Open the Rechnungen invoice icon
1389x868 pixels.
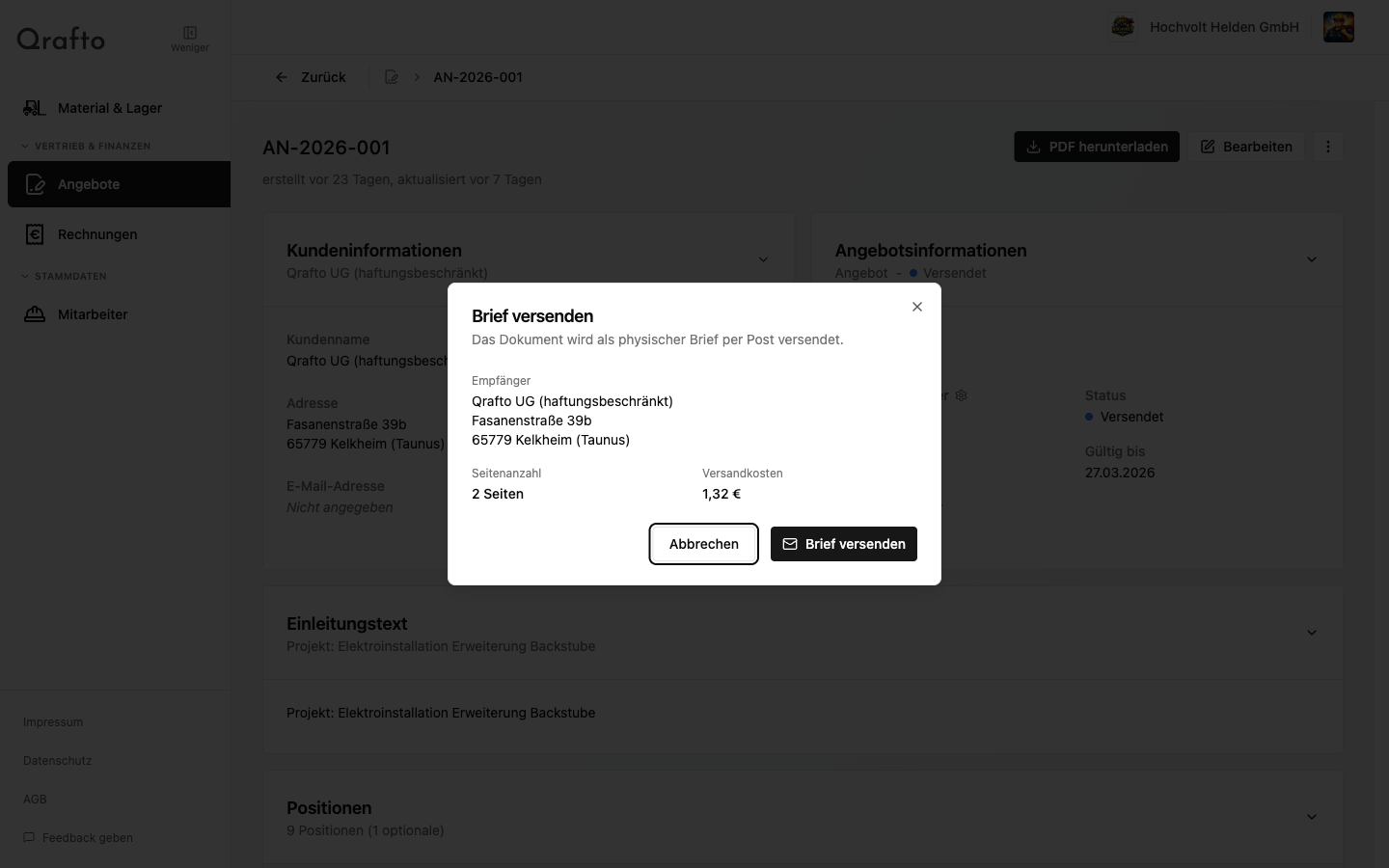(35, 234)
